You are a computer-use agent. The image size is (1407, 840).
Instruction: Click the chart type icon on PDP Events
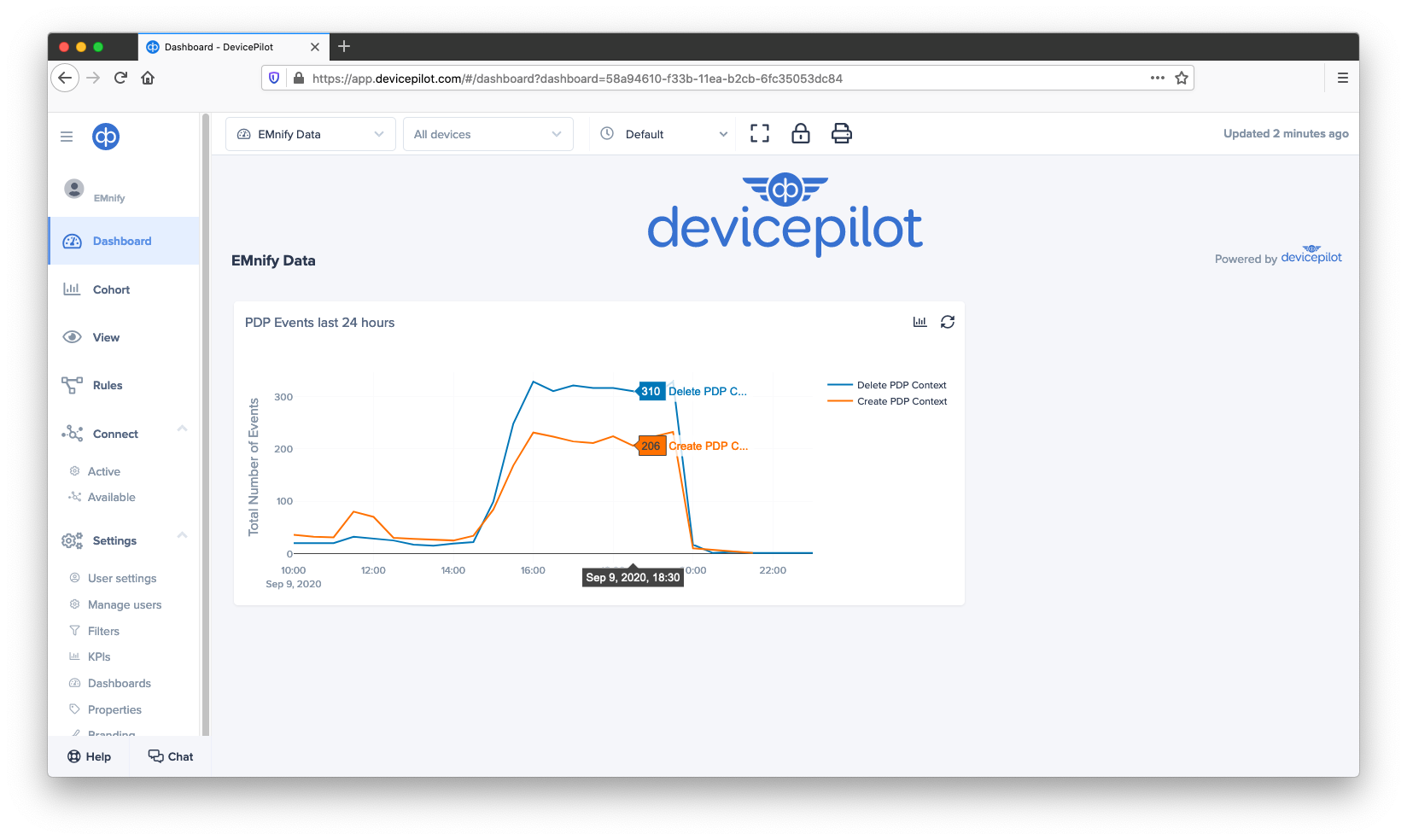[x=920, y=322]
